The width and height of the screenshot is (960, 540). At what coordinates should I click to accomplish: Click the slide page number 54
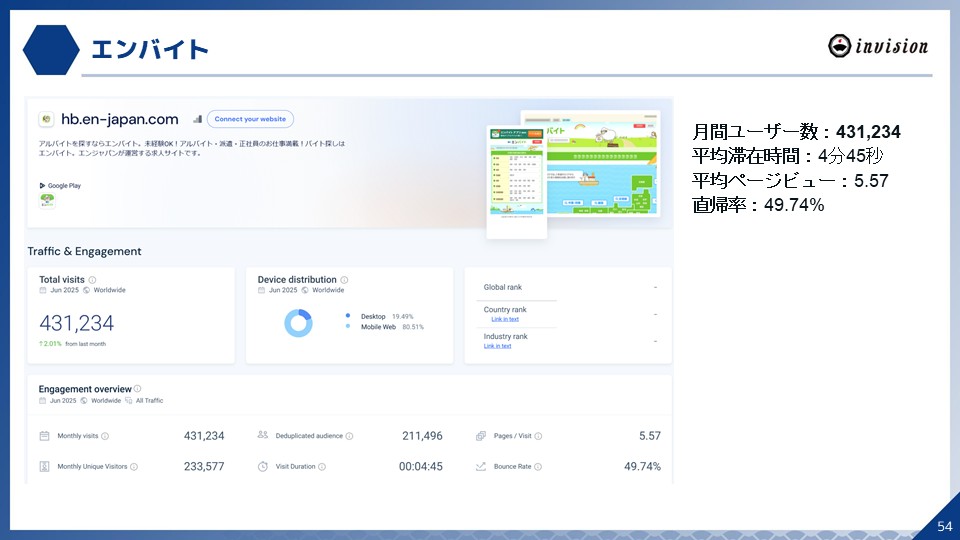coord(945,527)
